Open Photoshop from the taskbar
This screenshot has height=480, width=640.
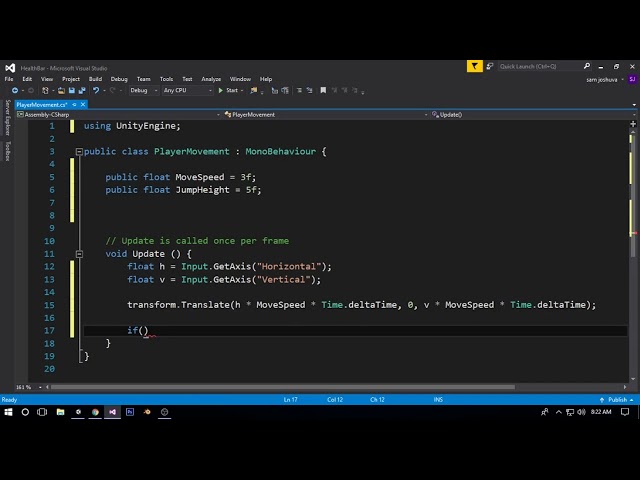click(130, 412)
